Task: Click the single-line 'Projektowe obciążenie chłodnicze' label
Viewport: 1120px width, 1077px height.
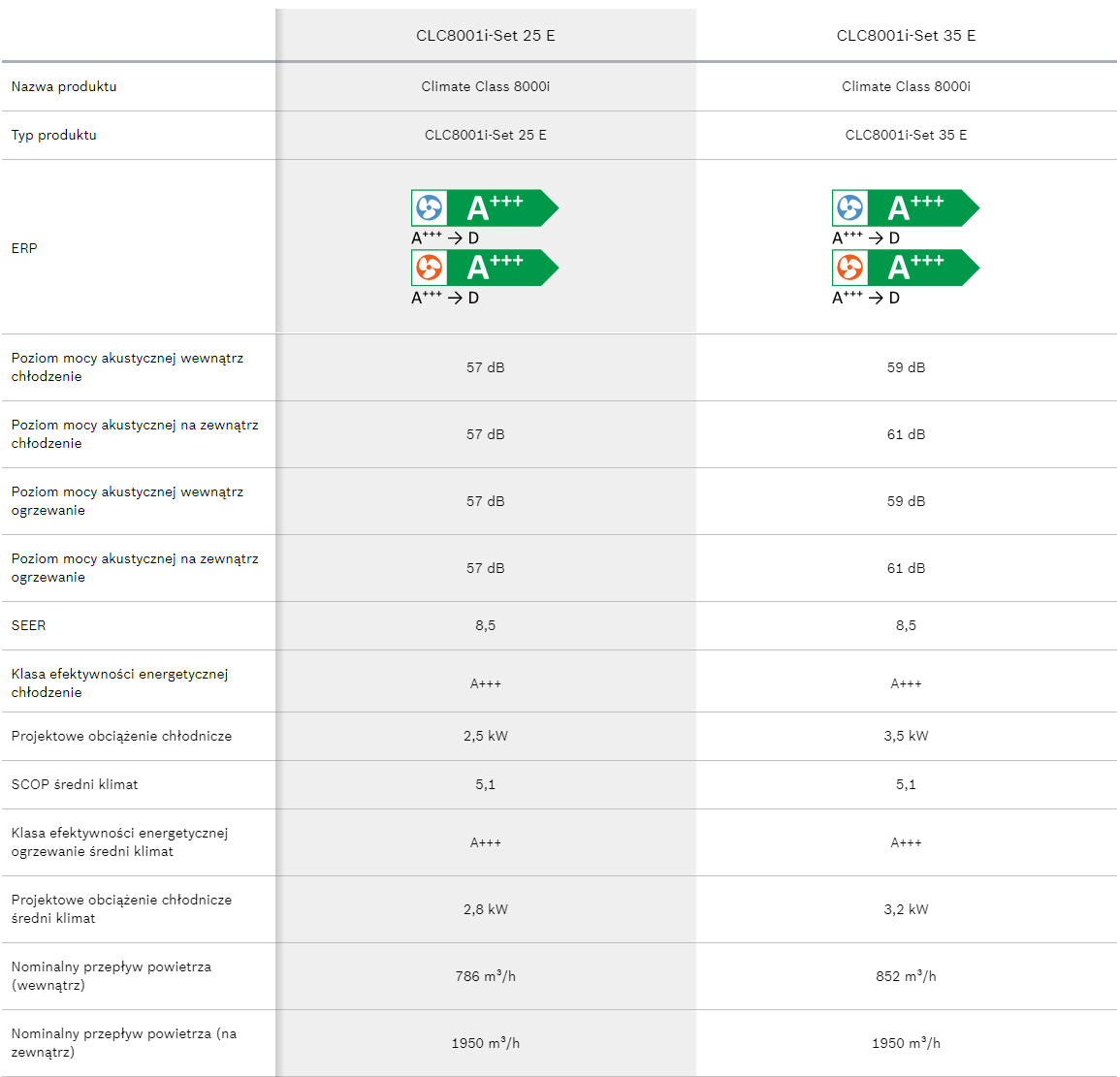Action: click(x=121, y=737)
